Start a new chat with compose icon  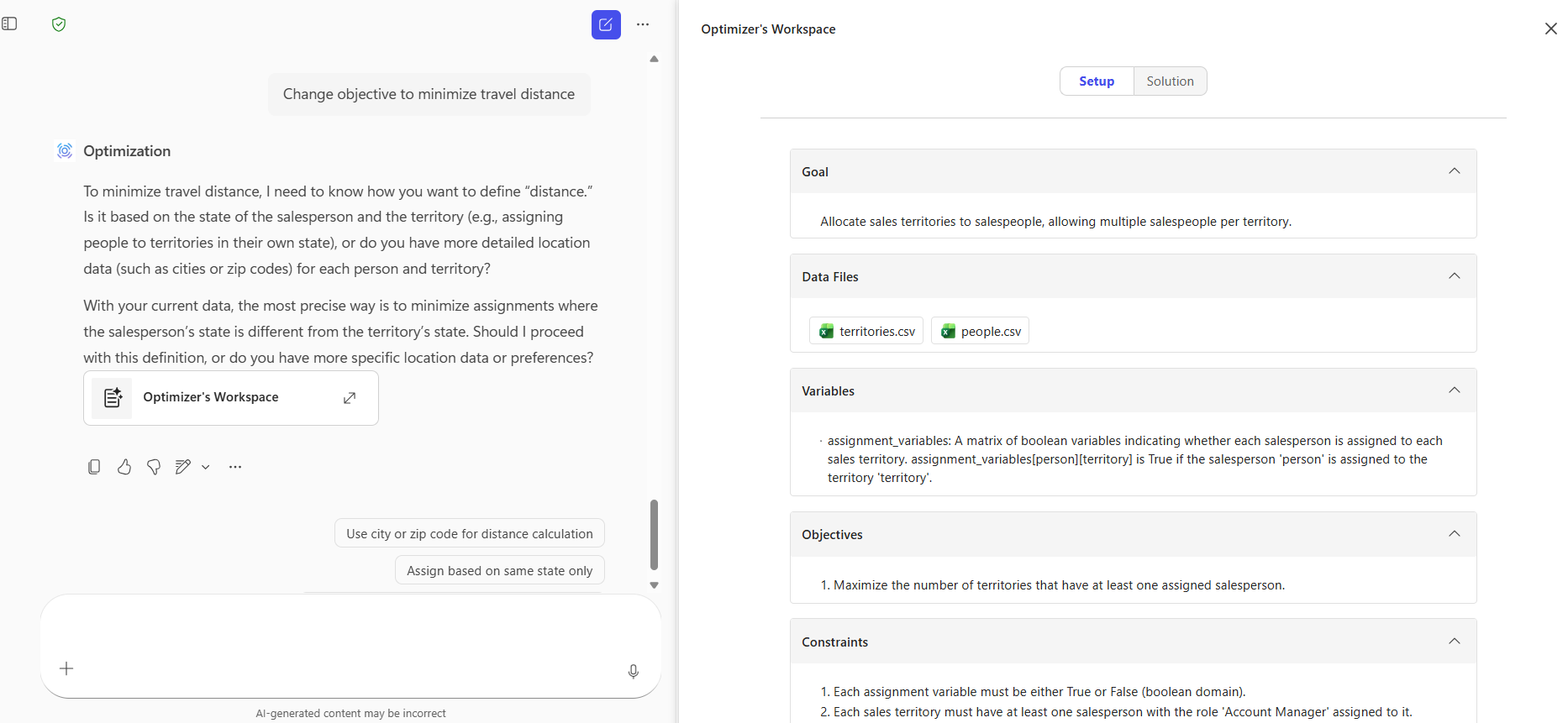606,25
